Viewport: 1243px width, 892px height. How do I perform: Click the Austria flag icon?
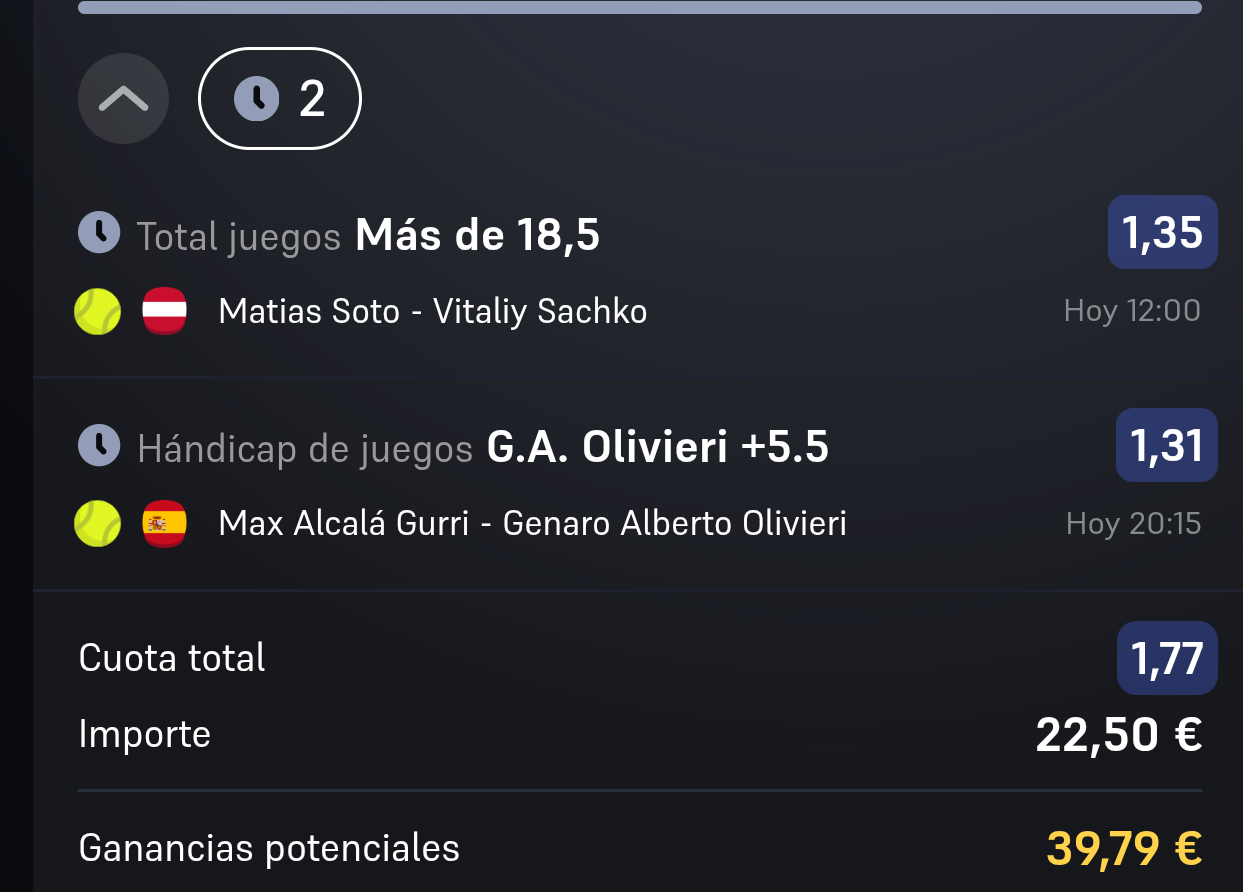coord(165,311)
